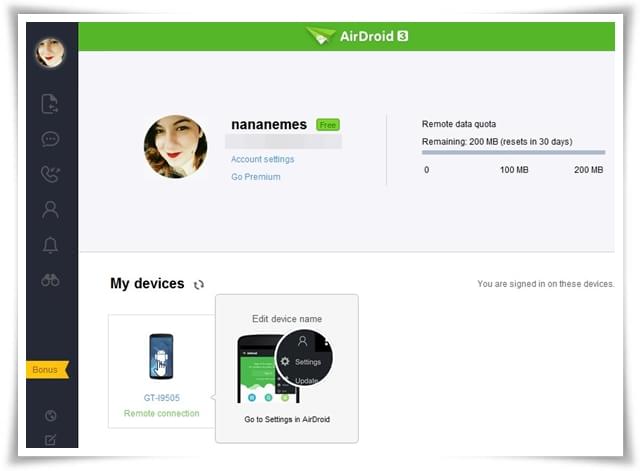Click the nananemes username
This screenshot has height=471, width=640.
click(269, 124)
